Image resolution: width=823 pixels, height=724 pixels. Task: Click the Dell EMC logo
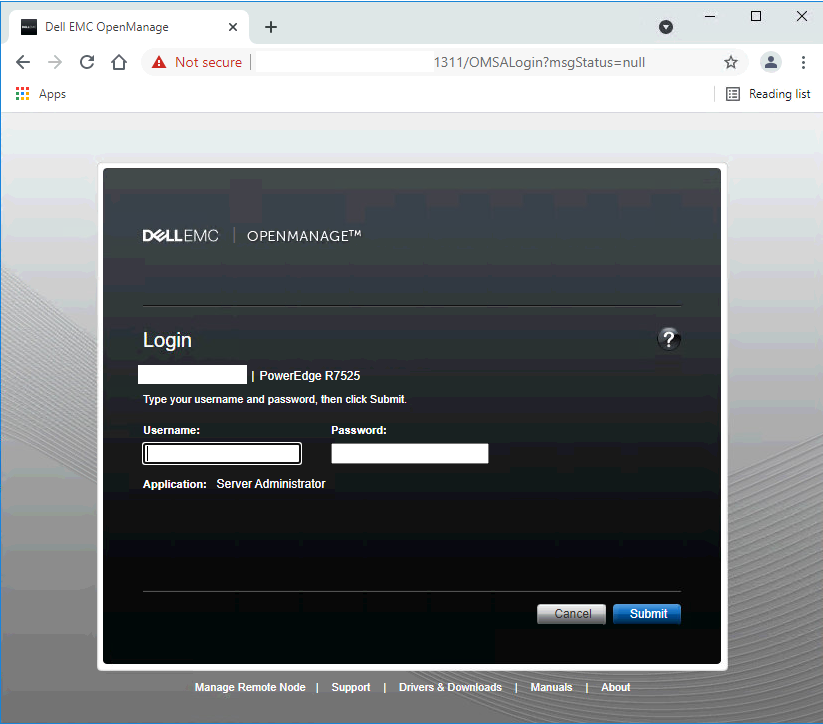[181, 236]
